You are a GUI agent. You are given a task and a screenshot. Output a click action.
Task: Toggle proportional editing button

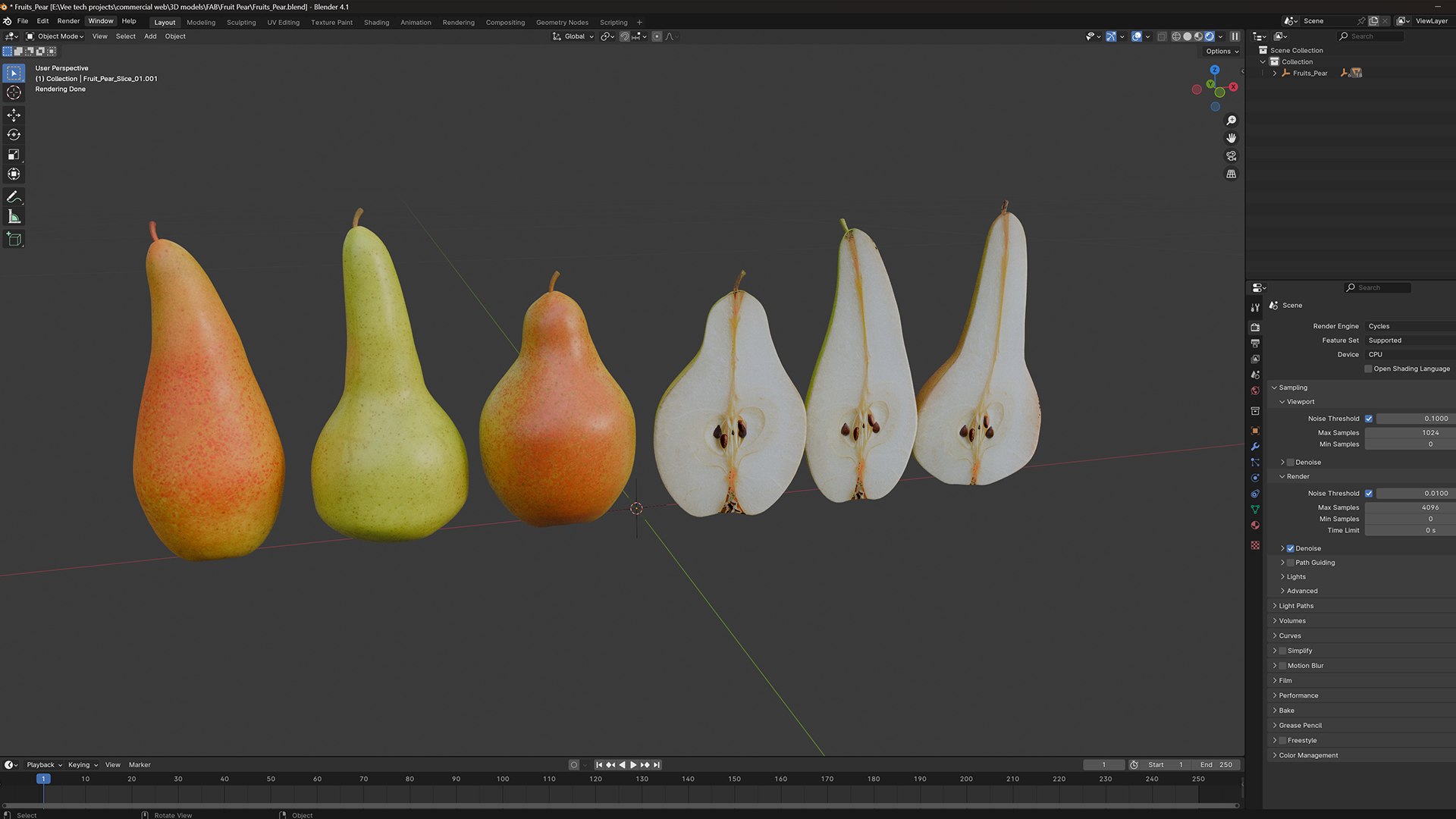click(657, 36)
